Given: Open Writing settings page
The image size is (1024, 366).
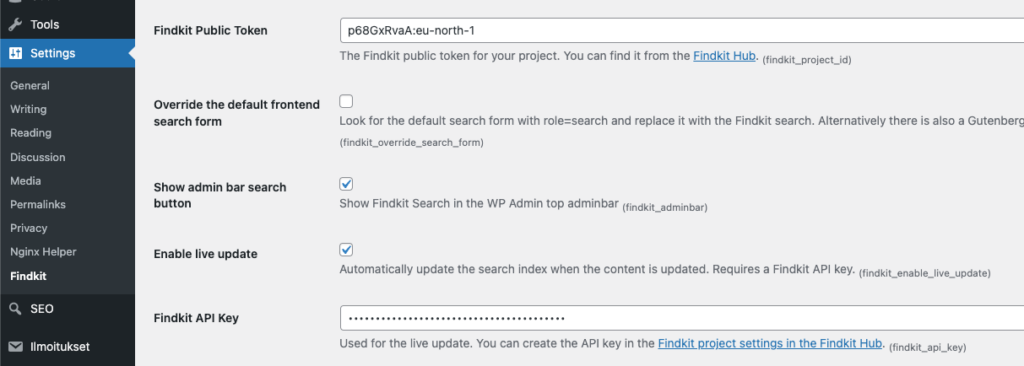Looking at the screenshot, I should pos(28,109).
